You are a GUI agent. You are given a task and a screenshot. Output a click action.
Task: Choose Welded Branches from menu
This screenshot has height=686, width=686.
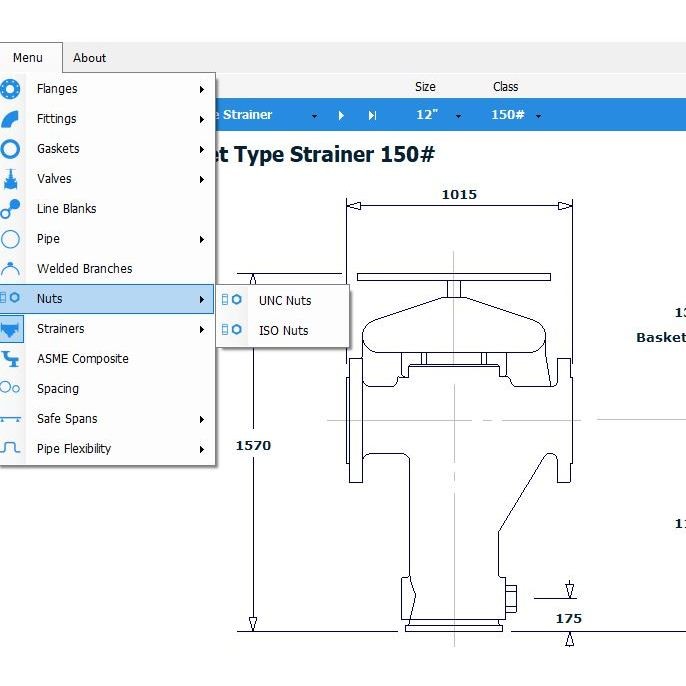tap(107, 269)
